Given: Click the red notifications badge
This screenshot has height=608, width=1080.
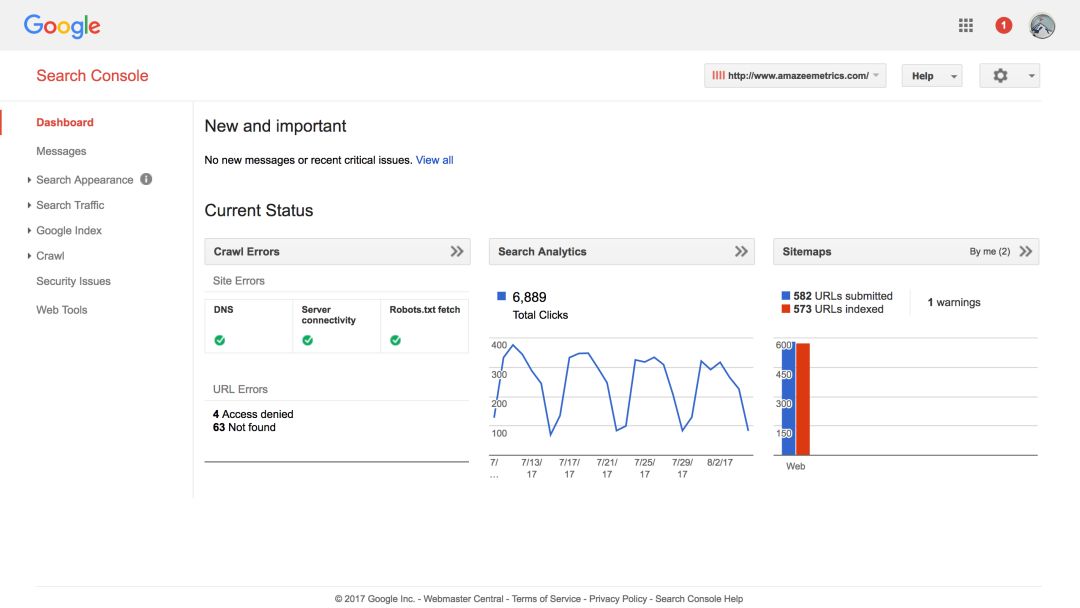Looking at the screenshot, I should 1003,26.
